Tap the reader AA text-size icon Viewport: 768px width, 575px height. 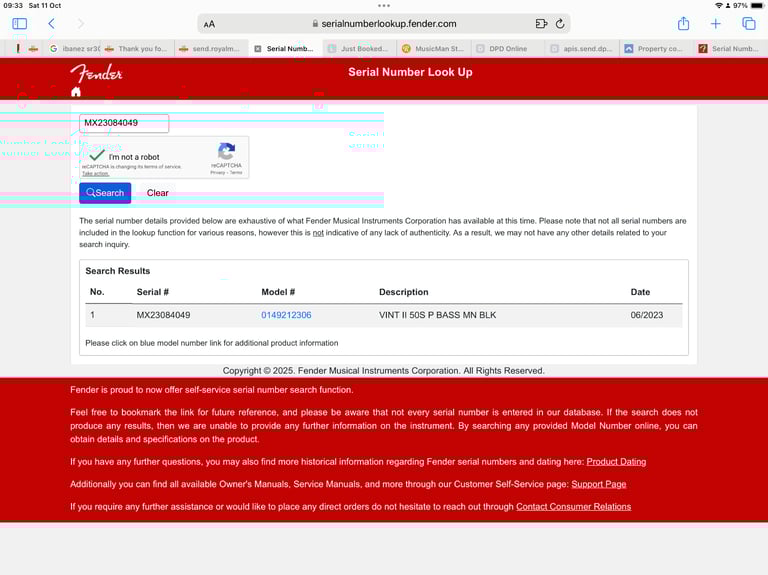pos(209,24)
